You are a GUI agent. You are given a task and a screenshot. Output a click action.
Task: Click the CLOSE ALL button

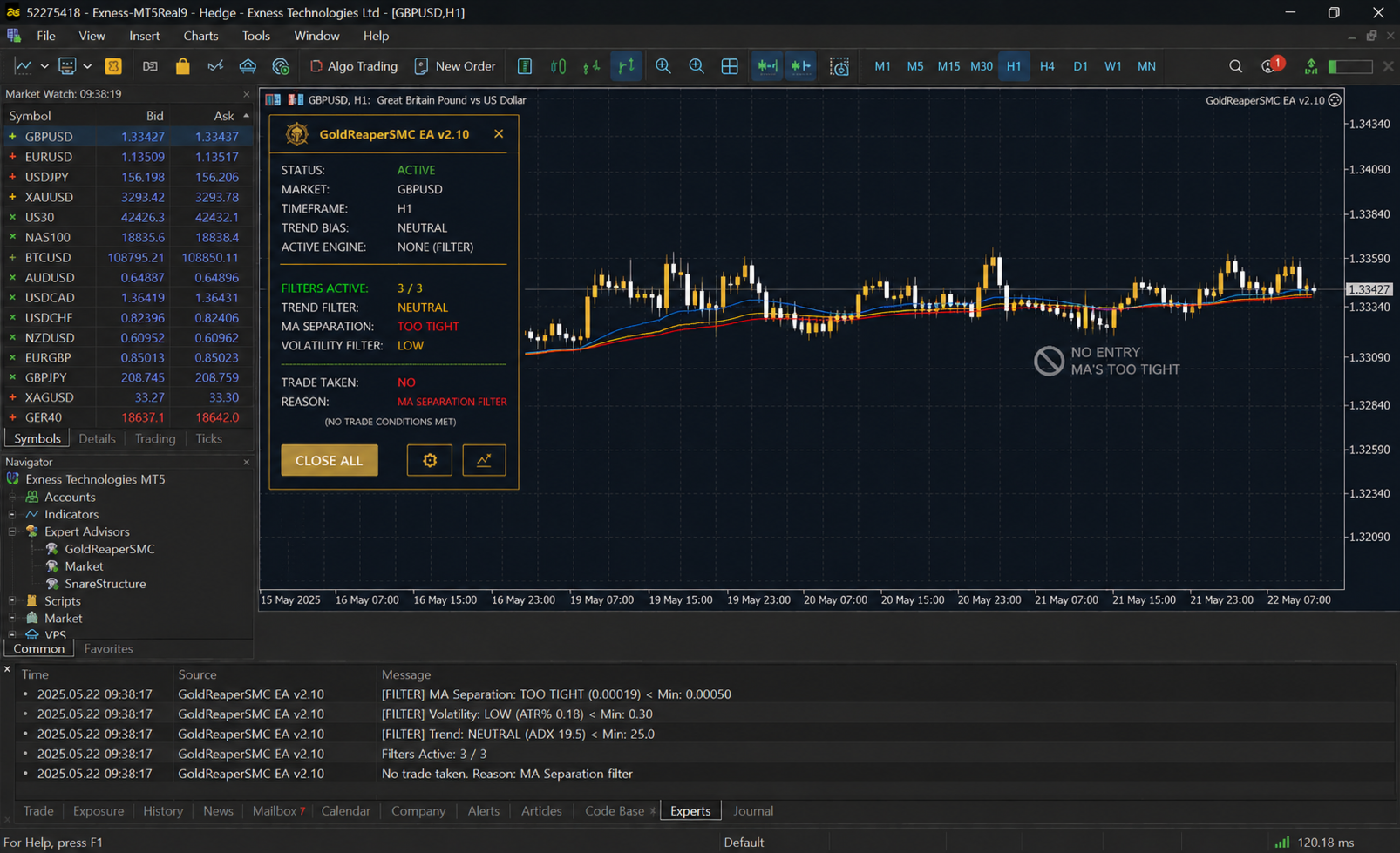330,460
